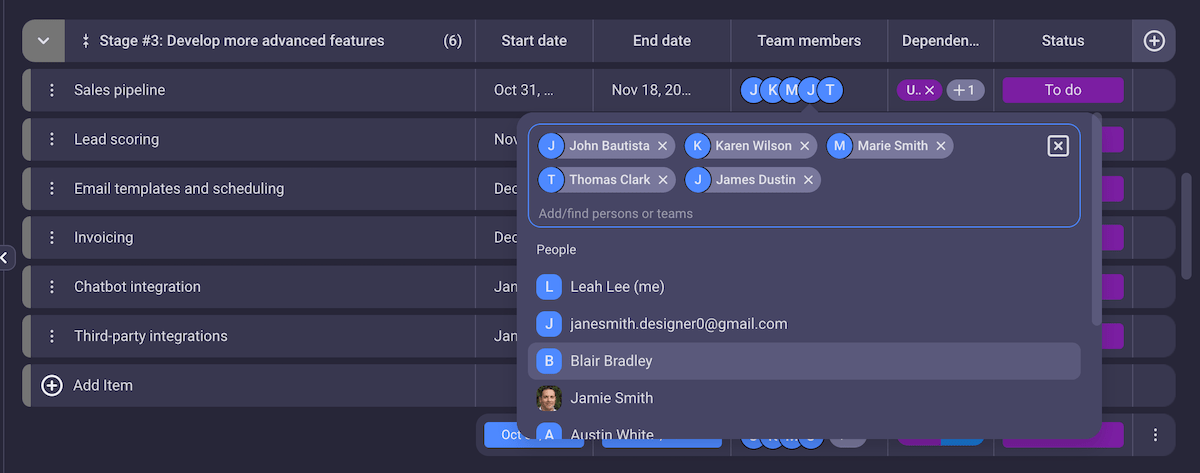Open the options menu for Invoicing row
The width and height of the screenshot is (1200, 473).
click(x=52, y=237)
